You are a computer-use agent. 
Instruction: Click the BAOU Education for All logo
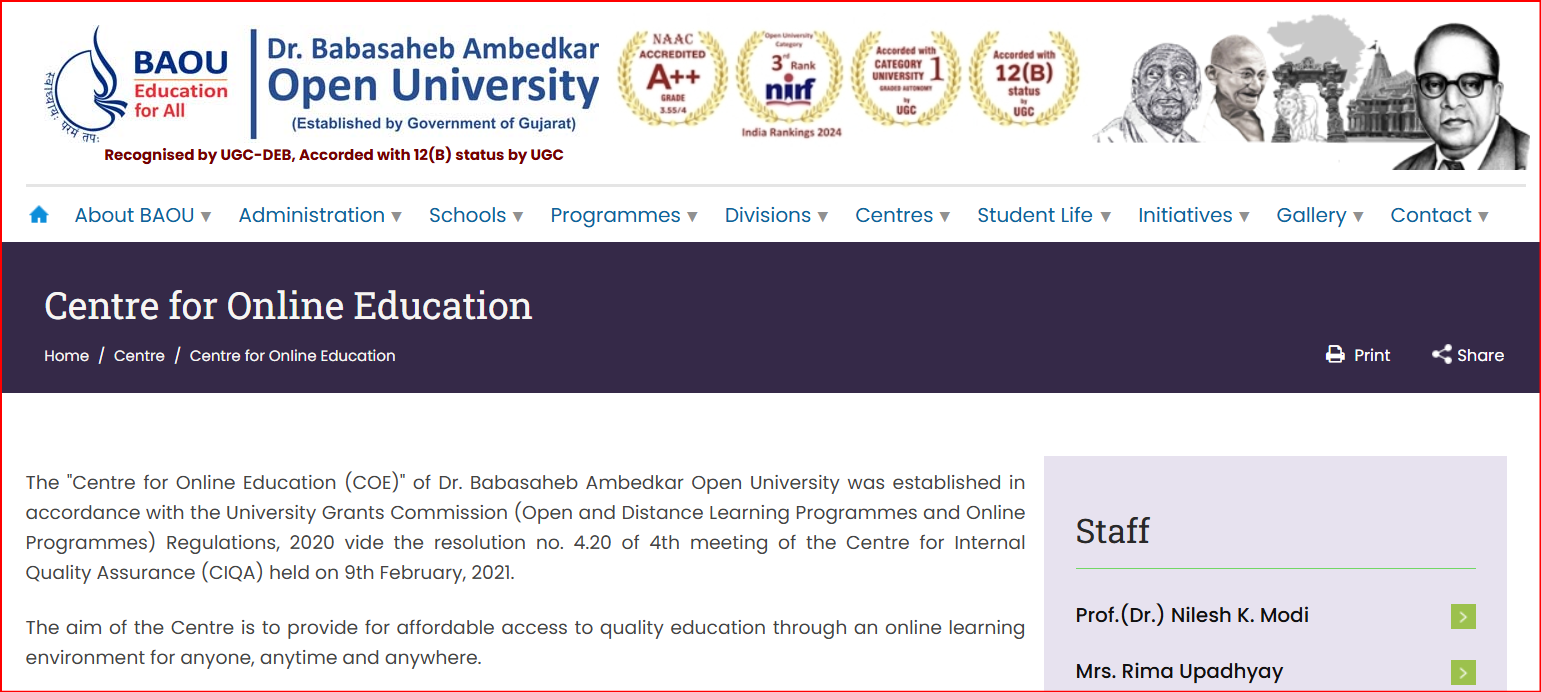coord(137,84)
